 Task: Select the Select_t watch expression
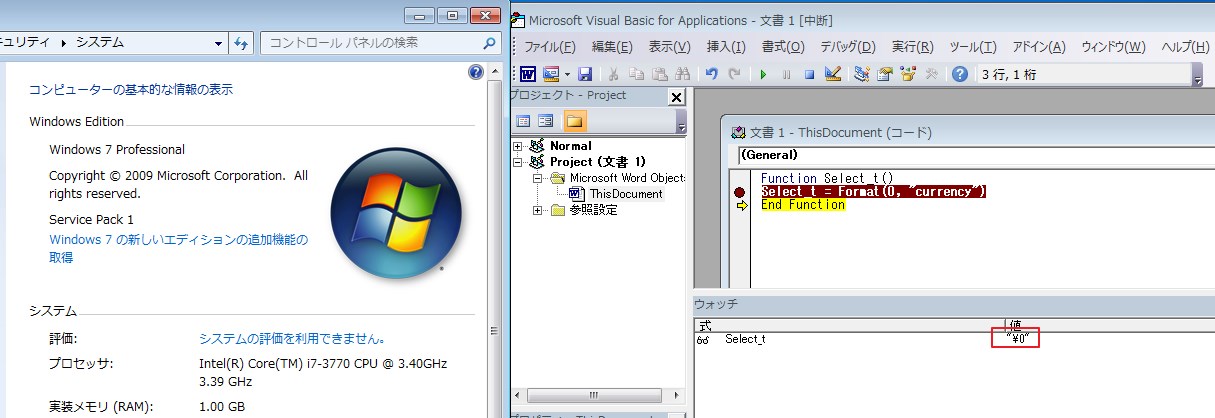745,339
